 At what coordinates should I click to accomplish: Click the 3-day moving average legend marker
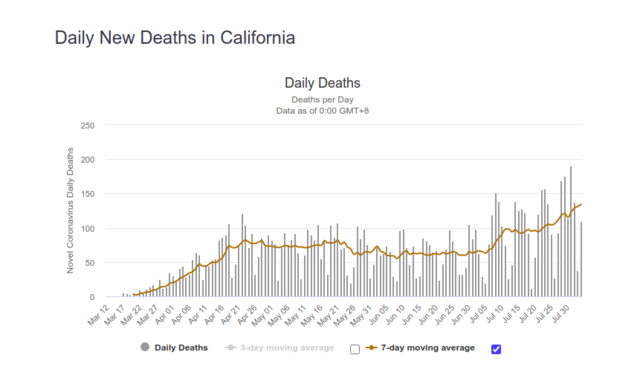(x=231, y=348)
